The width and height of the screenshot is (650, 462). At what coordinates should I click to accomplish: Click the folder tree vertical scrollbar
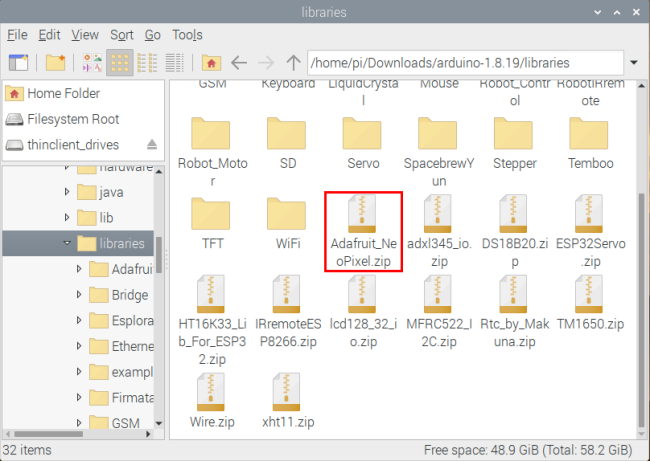159,255
